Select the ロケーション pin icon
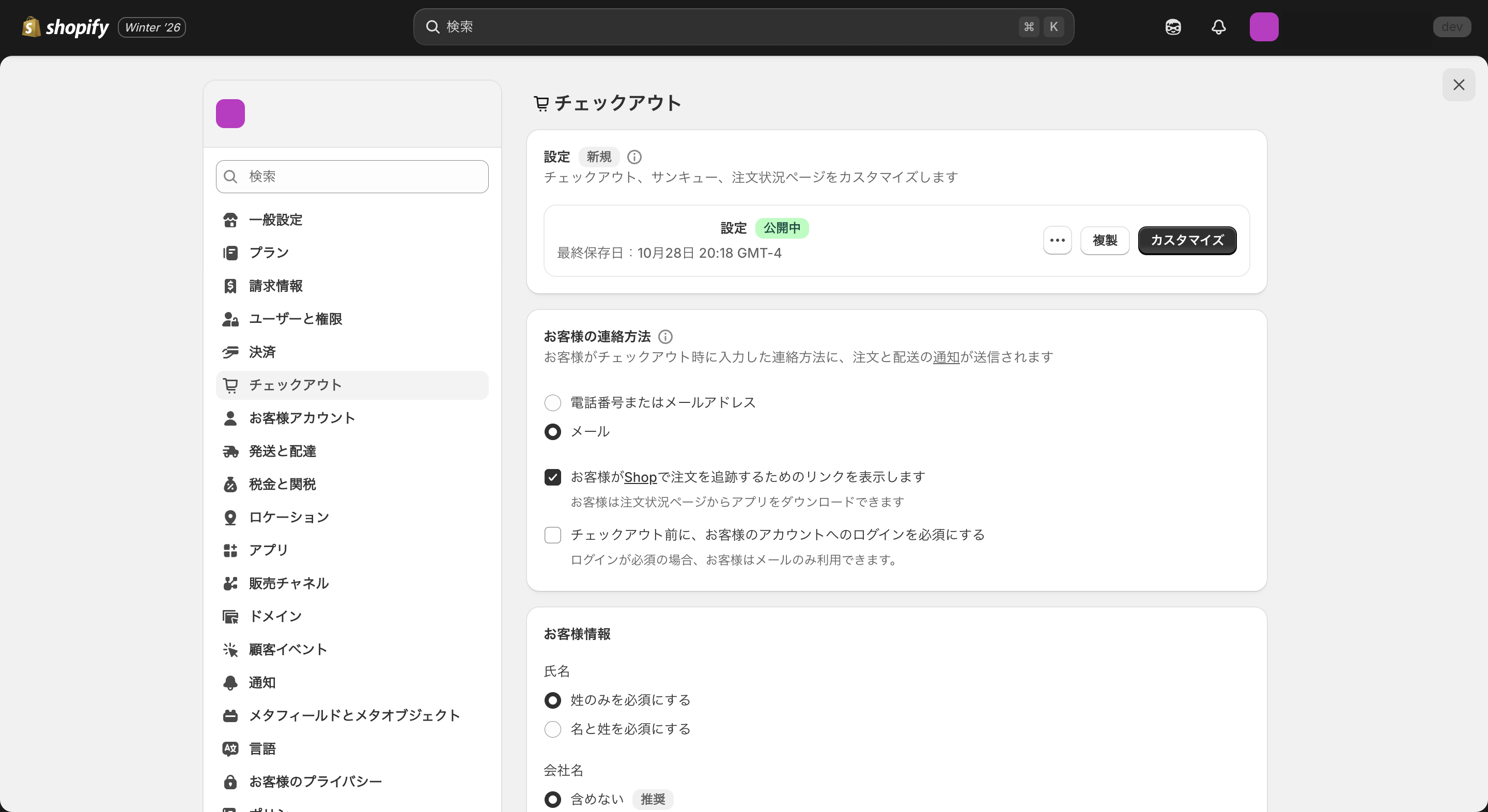Image resolution: width=1488 pixels, height=812 pixels. coord(230,517)
